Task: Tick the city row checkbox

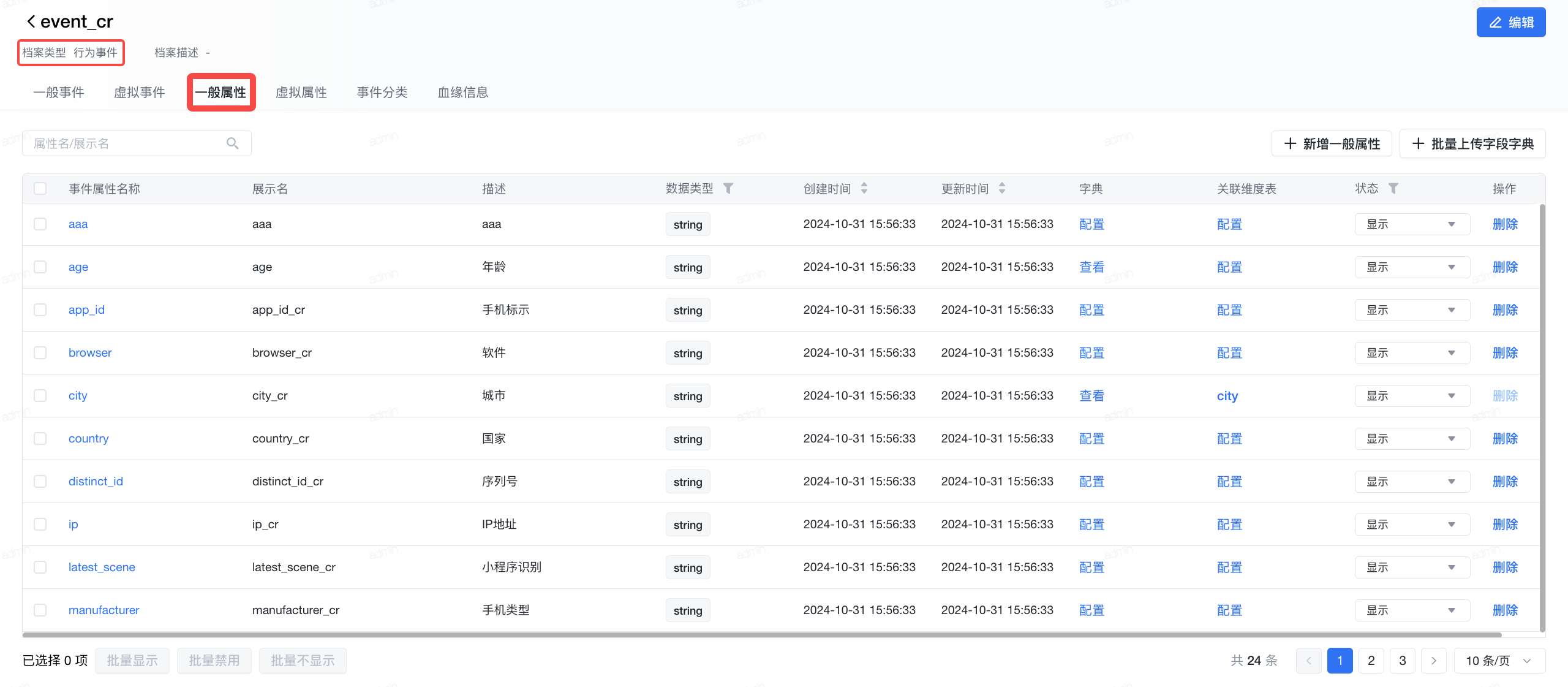Action: pyautogui.click(x=40, y=395)
